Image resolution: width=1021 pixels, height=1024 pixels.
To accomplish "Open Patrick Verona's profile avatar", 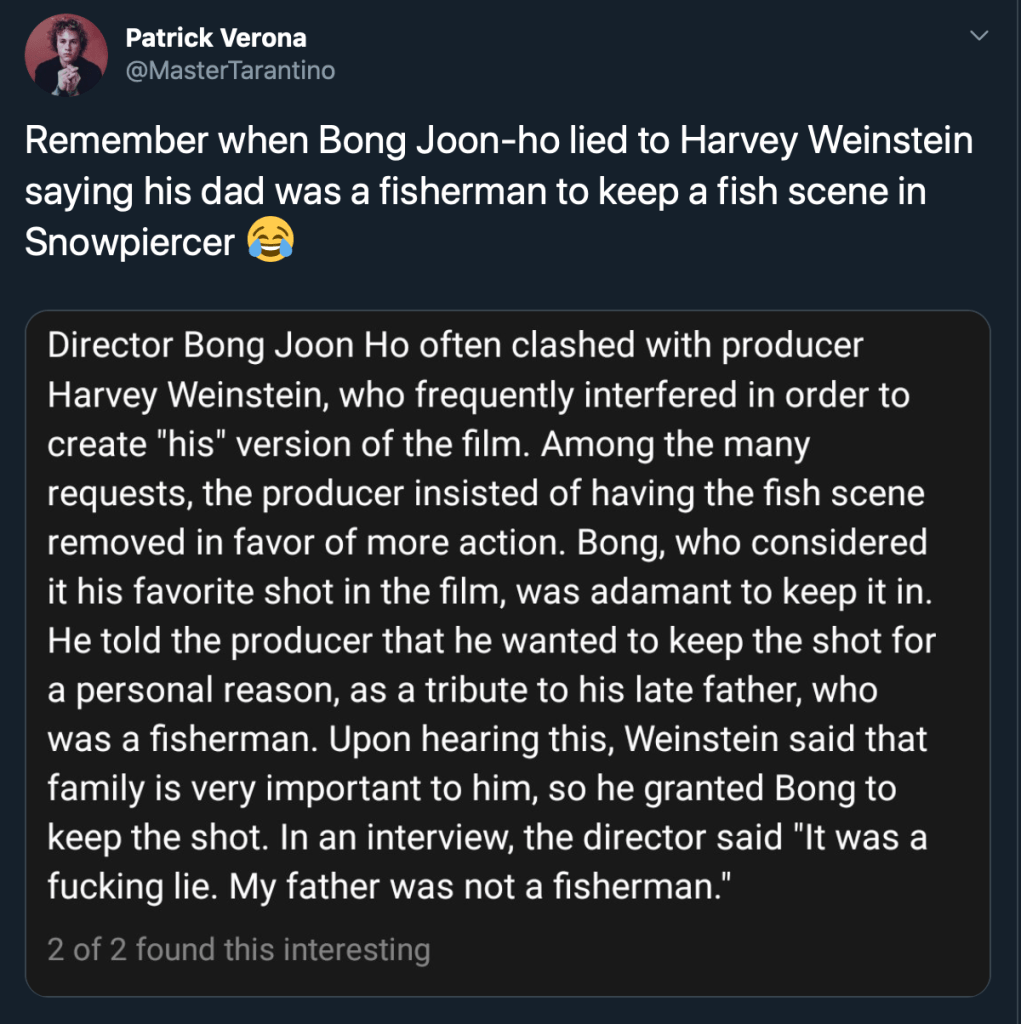I will click(x=67, y=56).
